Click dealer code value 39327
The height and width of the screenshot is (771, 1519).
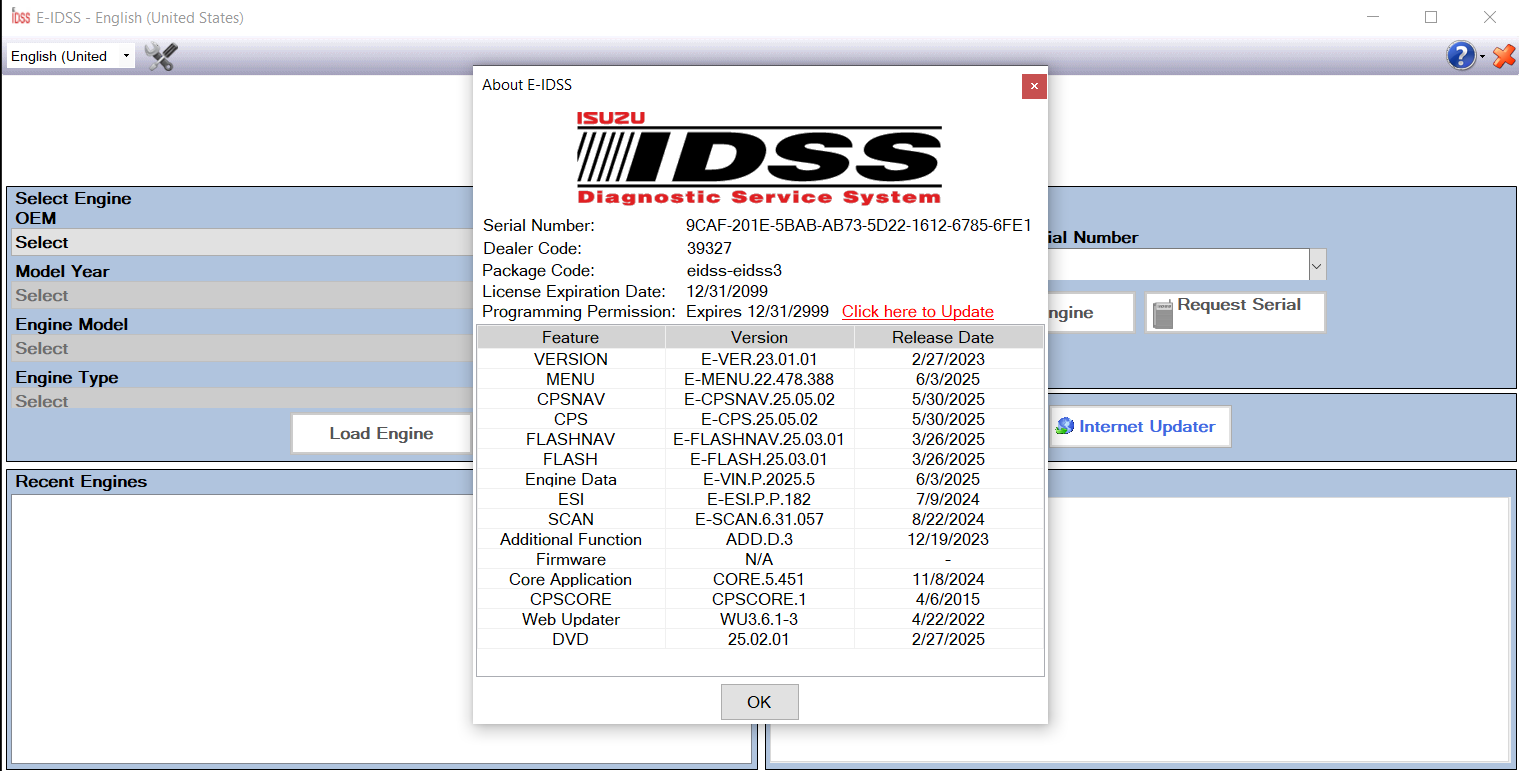click(709, 248)
